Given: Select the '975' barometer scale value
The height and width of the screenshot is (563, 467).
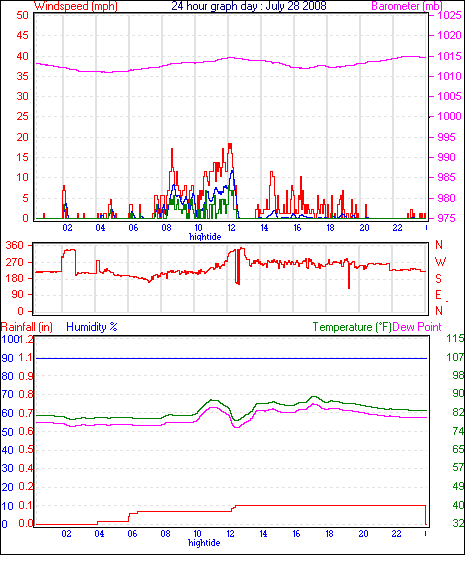Looking at the screenshot, I should click(x=446, y=218).
